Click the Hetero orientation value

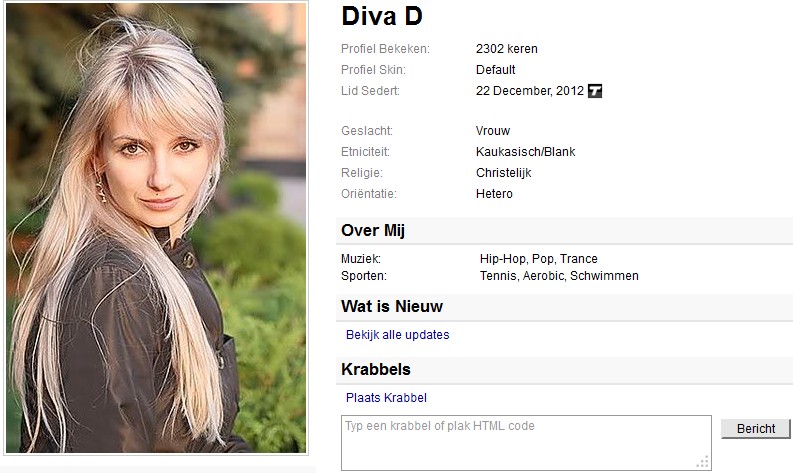click(494, 194)
